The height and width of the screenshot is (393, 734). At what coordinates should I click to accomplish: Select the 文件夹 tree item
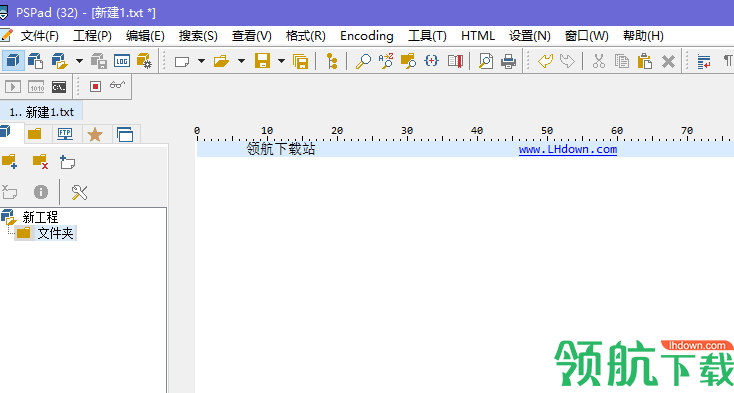click(x=56, y=233)
